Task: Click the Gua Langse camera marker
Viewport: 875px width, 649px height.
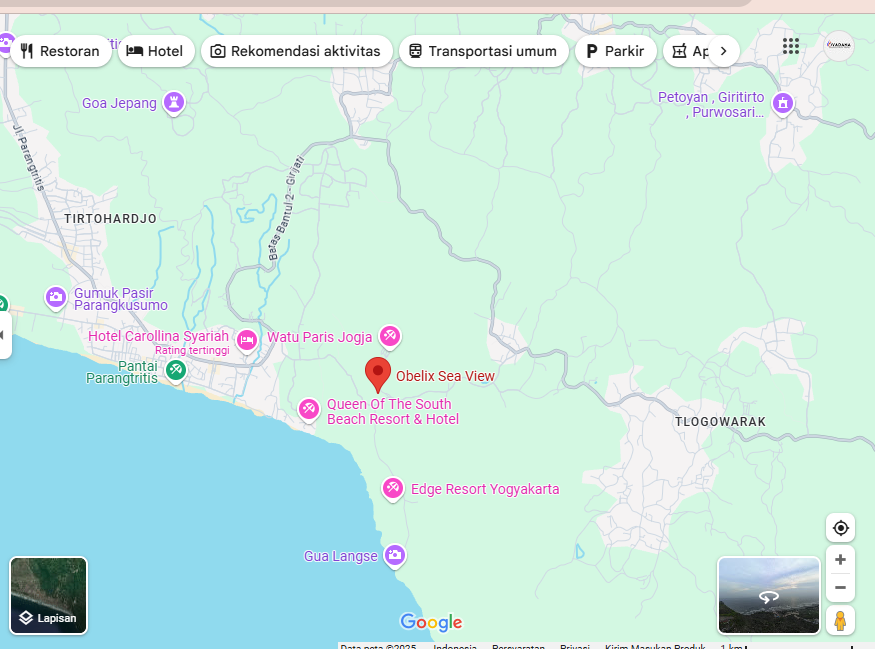Action: tap(395, 555)
